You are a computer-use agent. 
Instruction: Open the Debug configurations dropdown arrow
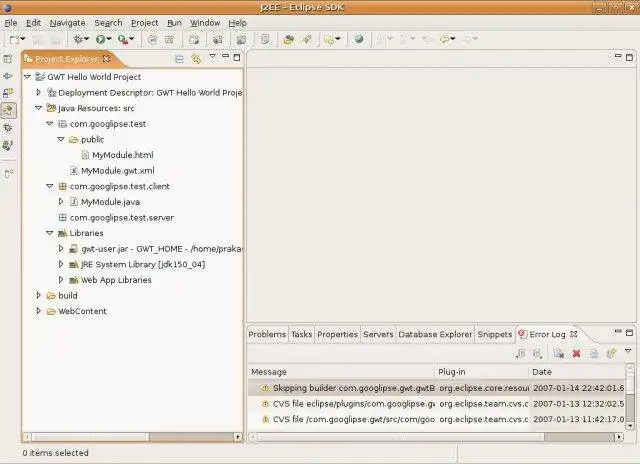[x=87, y=39]
